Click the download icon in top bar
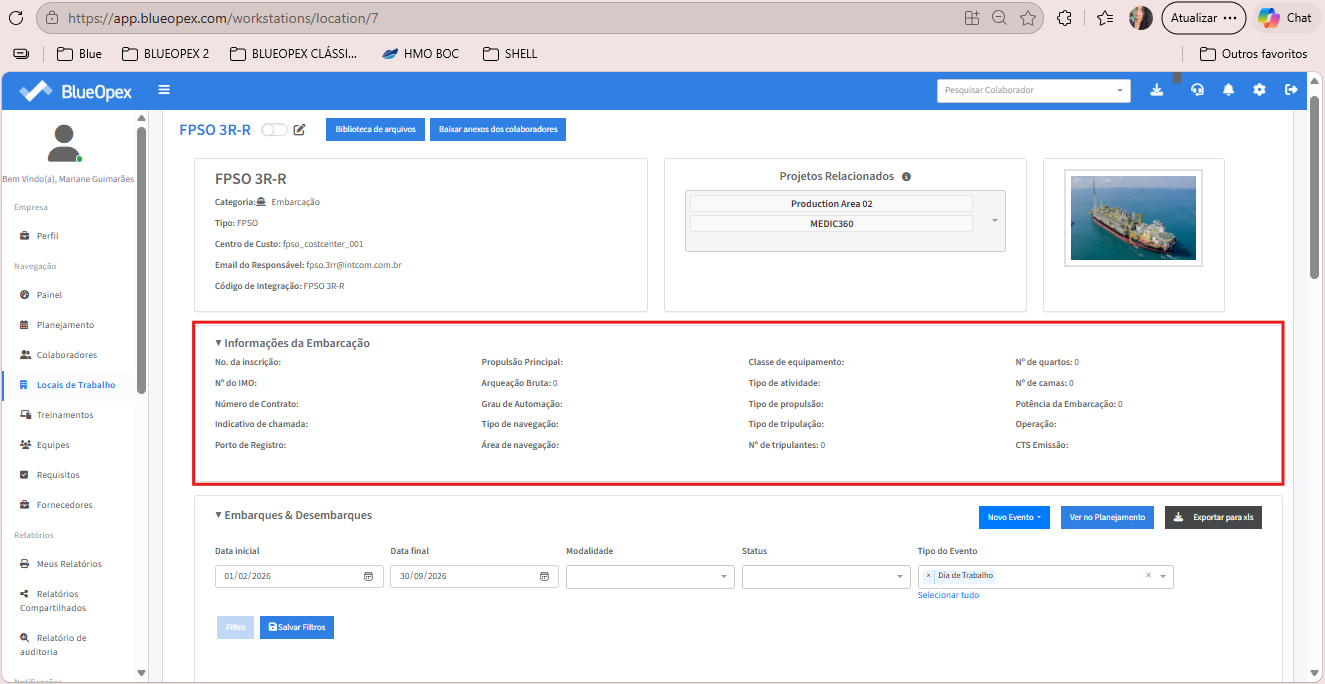The image size is (1325, 684). click(1157, 90)
